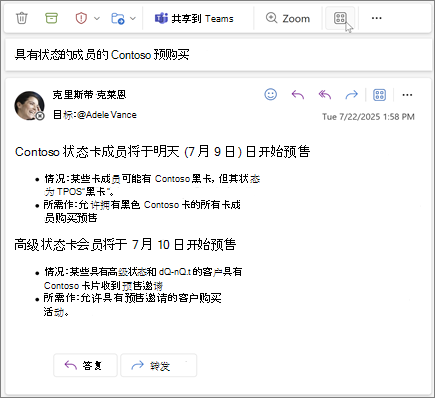Screen dimensions: 435x398
Task: Click the report shield icon
Action: (x=81, y=18)
